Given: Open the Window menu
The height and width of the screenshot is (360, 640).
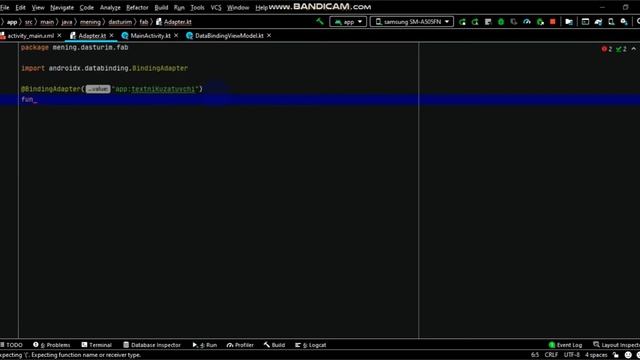Looking at the screenshot, I should coord(238,7).
